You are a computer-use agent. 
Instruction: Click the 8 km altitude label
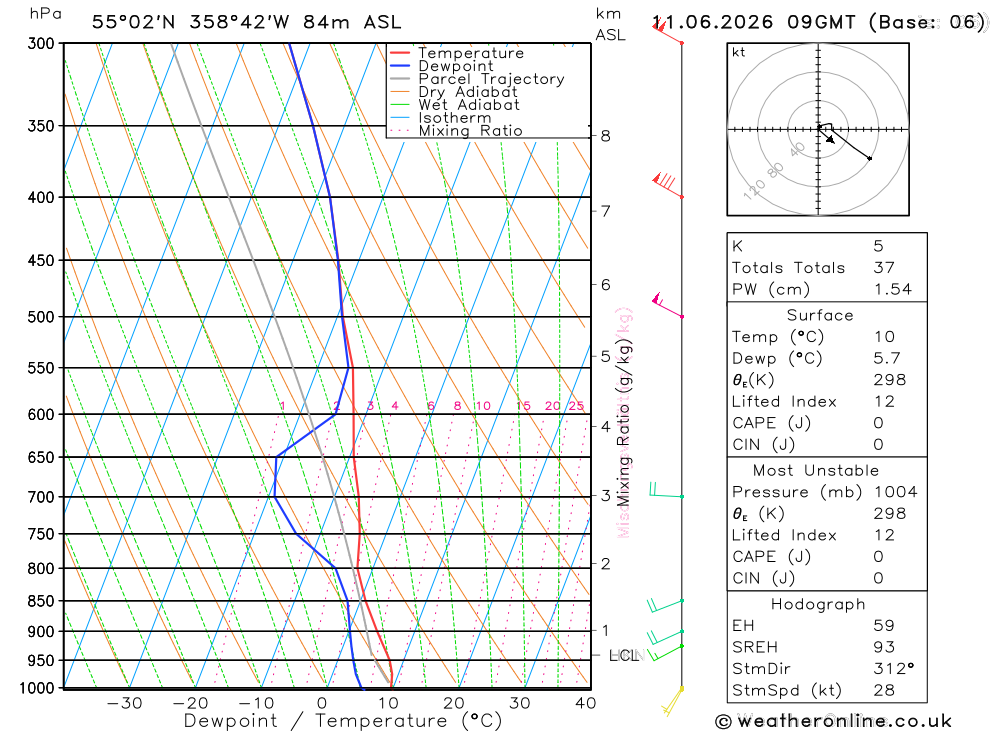point(605,136)
